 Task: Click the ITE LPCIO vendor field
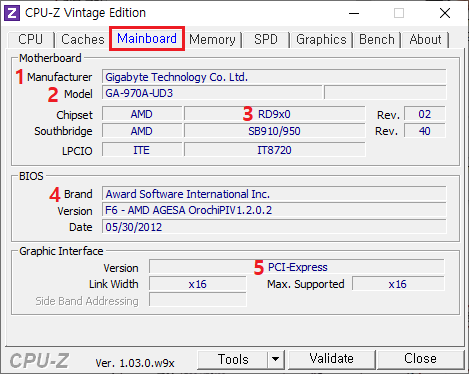pos(142,150)
